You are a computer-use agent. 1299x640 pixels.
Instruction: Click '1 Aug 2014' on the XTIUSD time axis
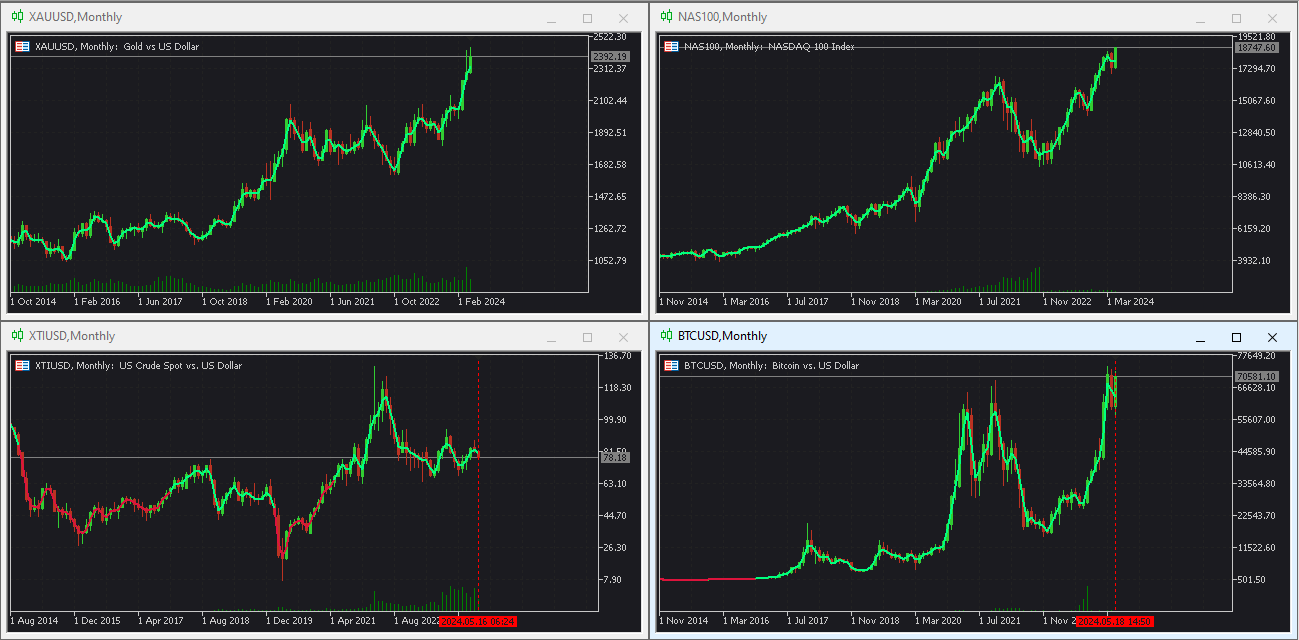[34, 621]
